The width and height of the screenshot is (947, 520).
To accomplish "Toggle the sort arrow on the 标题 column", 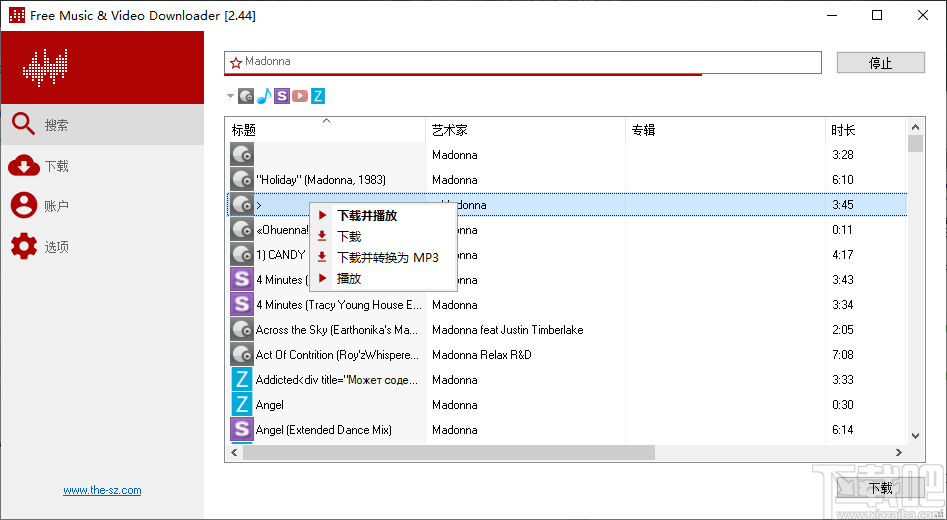I will pyautogui.click(x=326, y=121).
